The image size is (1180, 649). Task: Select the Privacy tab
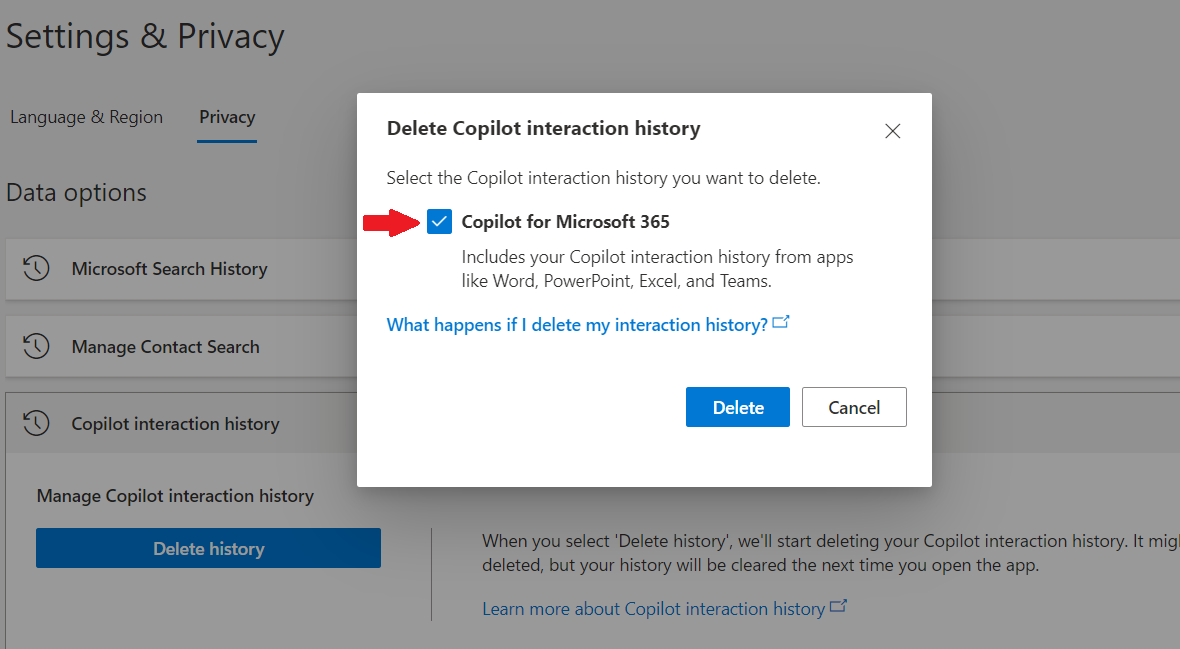(x=227, y=117)
